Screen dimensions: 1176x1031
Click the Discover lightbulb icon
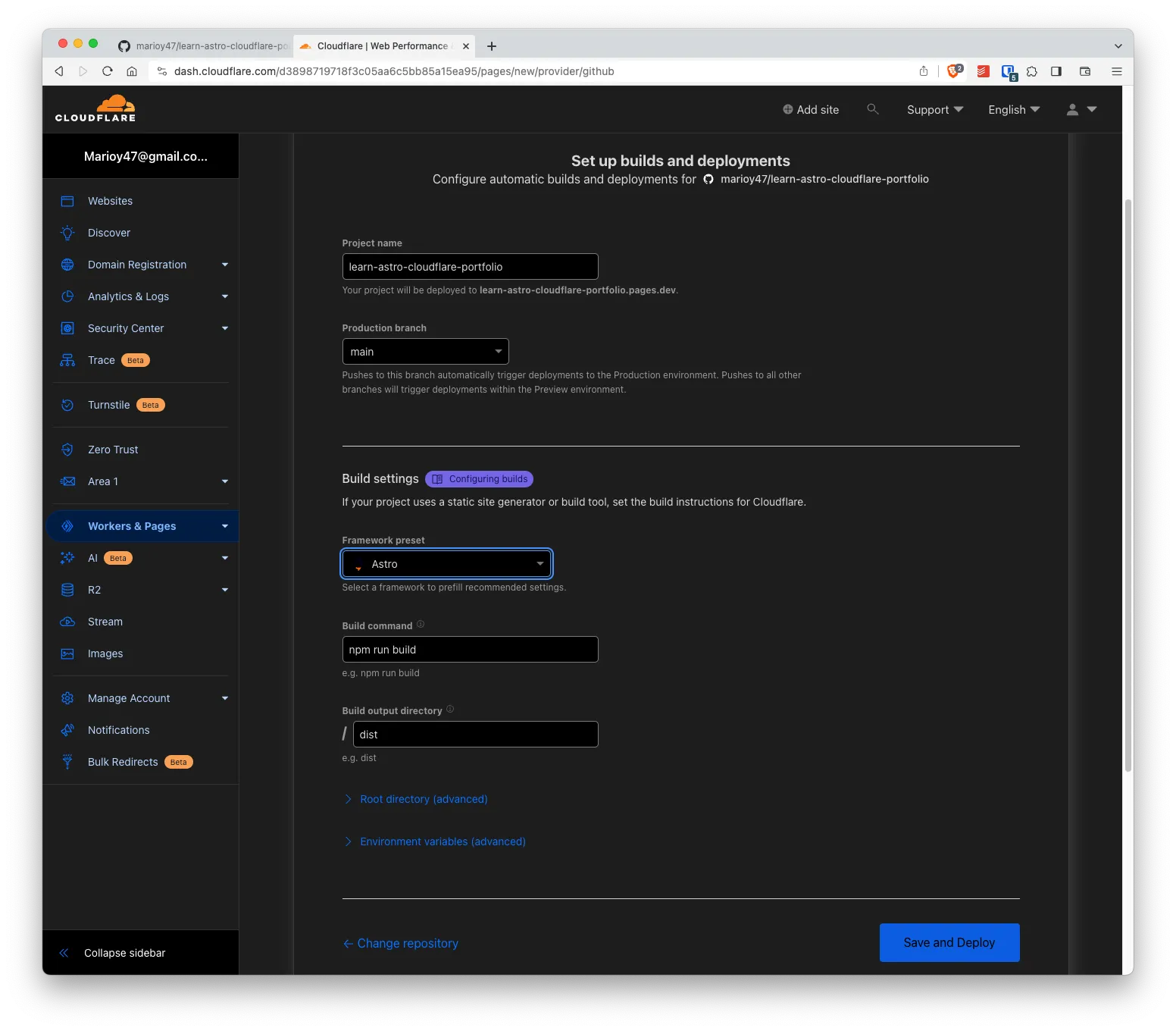pyautogui.click(x=67, y=233)
